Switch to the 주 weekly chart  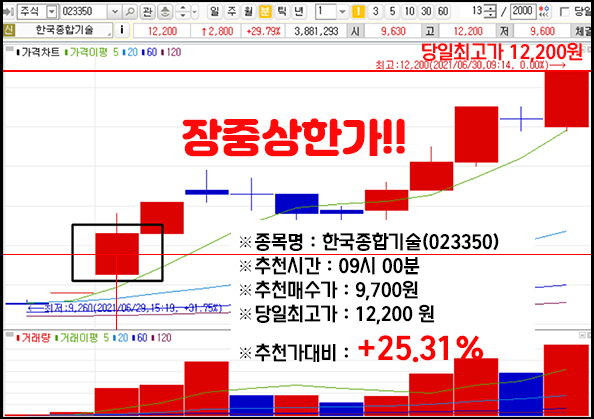point(231,12)
